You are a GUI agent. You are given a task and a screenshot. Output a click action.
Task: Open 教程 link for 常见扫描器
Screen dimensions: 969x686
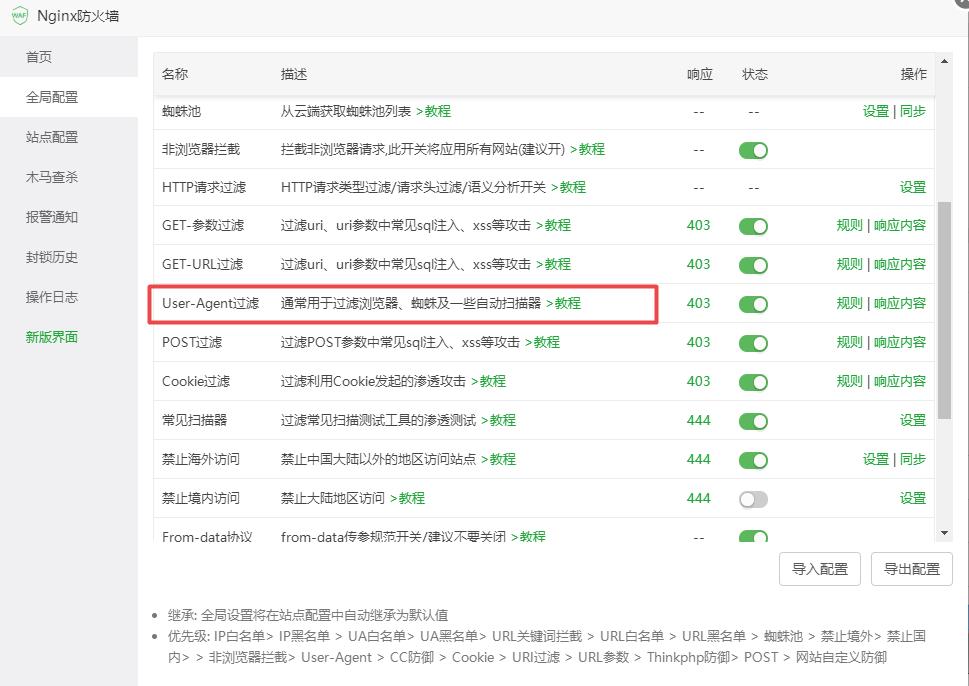499,420
